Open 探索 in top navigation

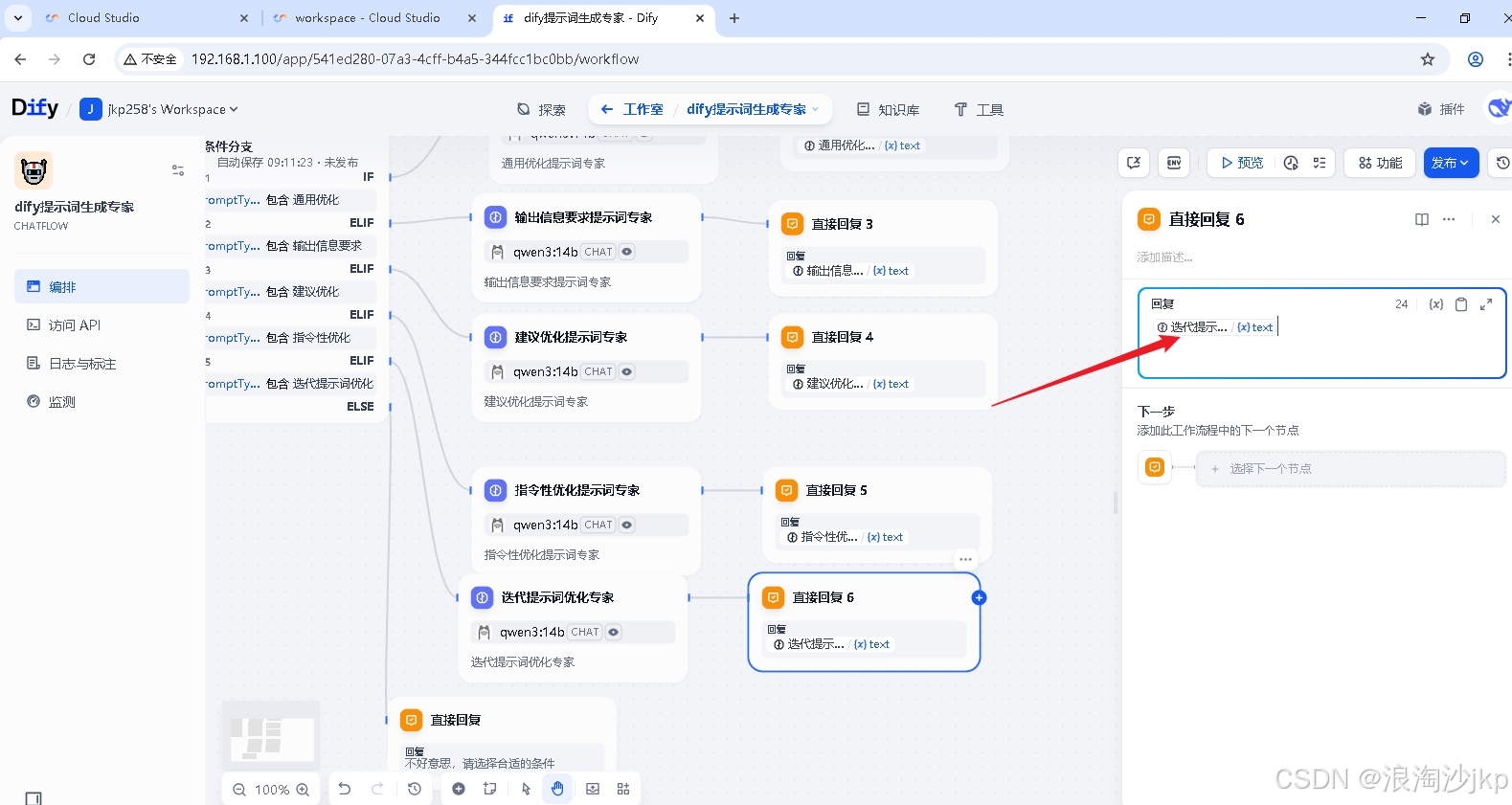541,109
